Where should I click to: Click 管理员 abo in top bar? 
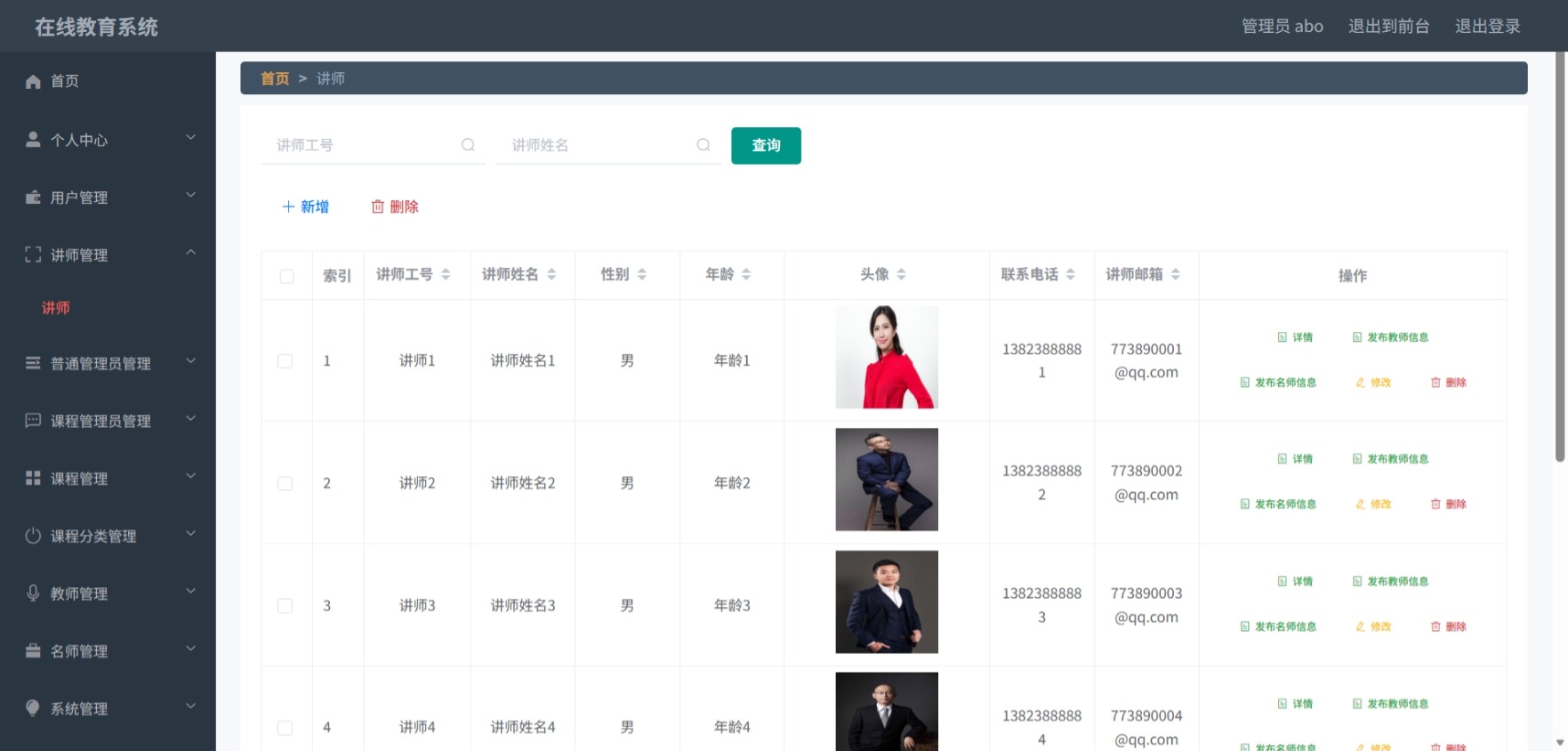point(1282,26)
